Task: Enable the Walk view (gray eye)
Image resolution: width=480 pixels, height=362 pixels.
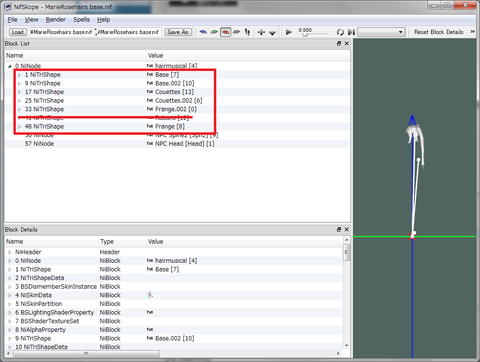Action: click(x=237, y=32)
